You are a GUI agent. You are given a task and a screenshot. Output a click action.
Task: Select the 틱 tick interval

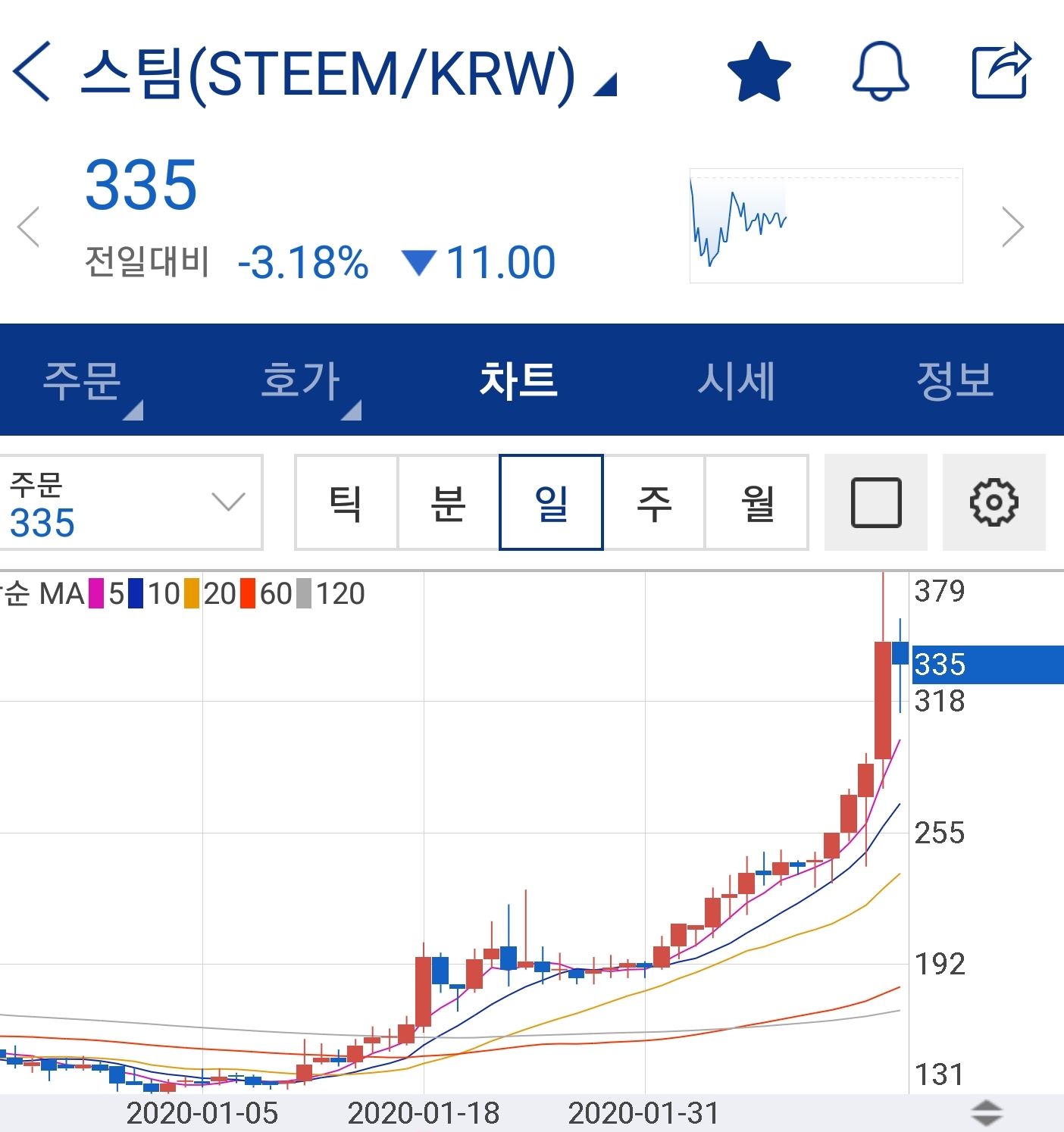[346, 502]
